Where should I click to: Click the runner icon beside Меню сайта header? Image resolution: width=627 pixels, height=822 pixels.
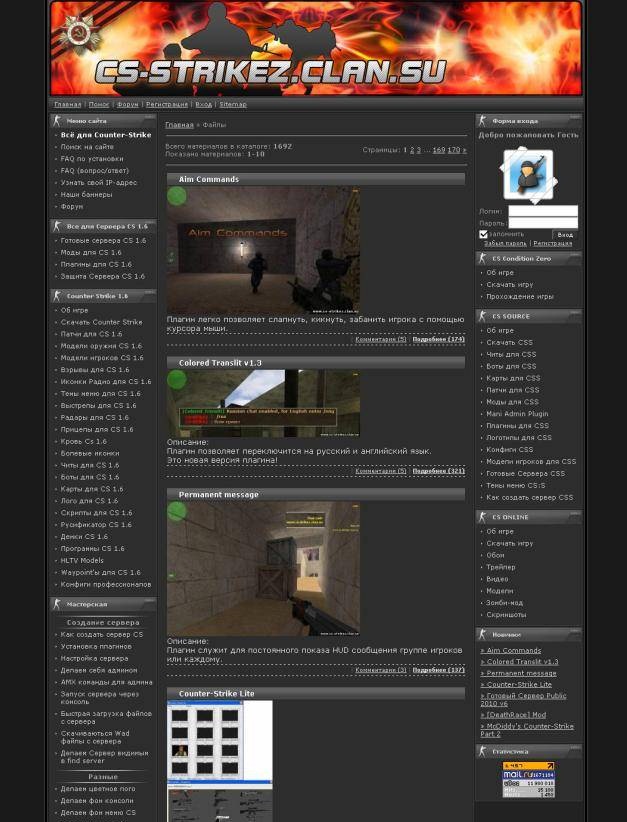tap(57, 121)
